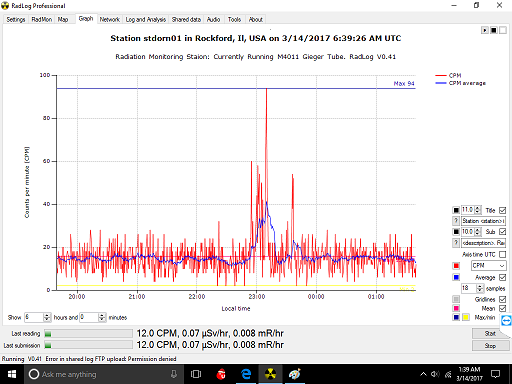The width and height of the screenshot is (512, 384).
Task: Click the title text field starting with Station
Action: (x=483, y=221)
